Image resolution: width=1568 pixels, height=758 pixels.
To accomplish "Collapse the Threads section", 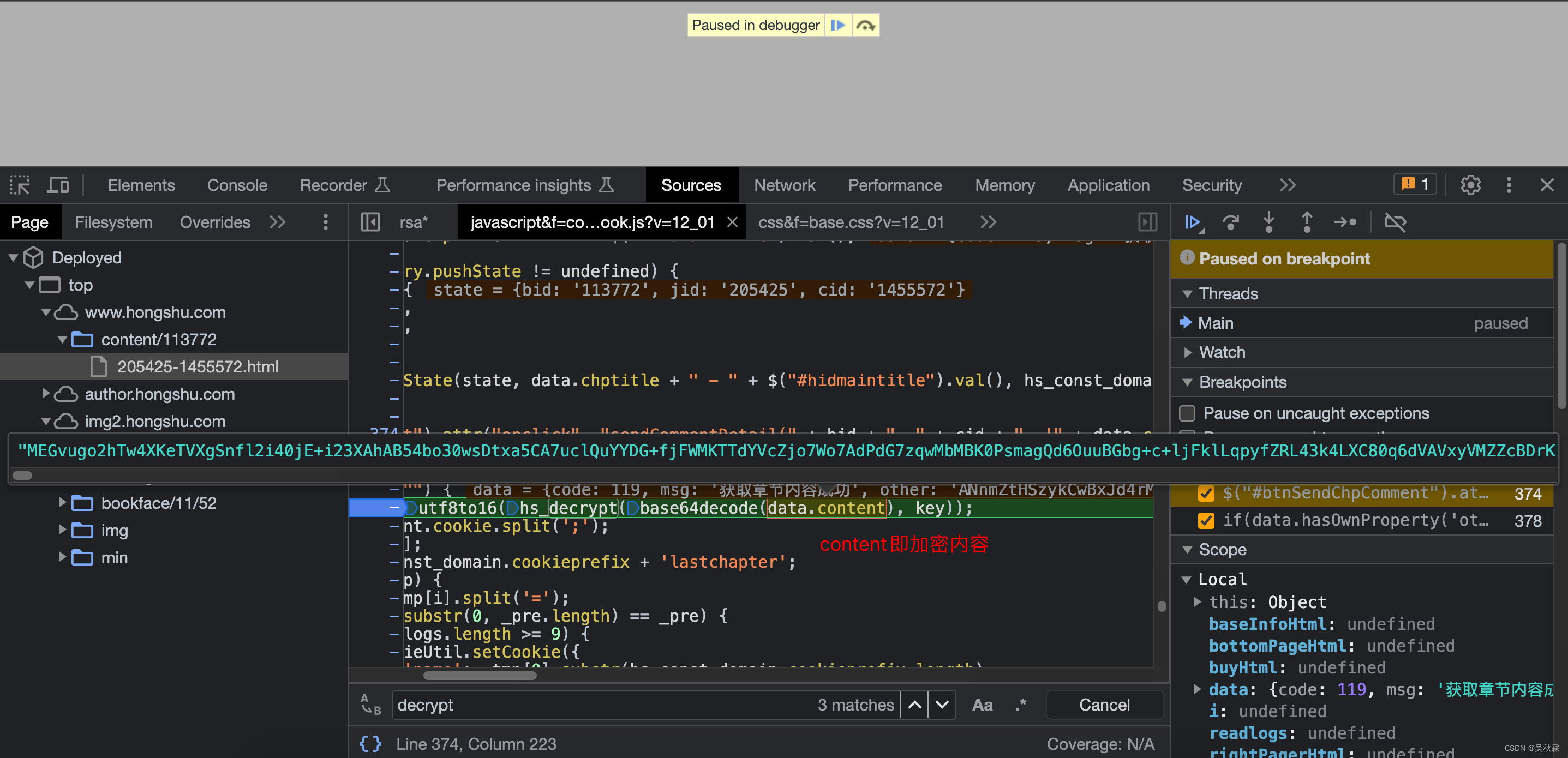I will tap(1187, 294).
